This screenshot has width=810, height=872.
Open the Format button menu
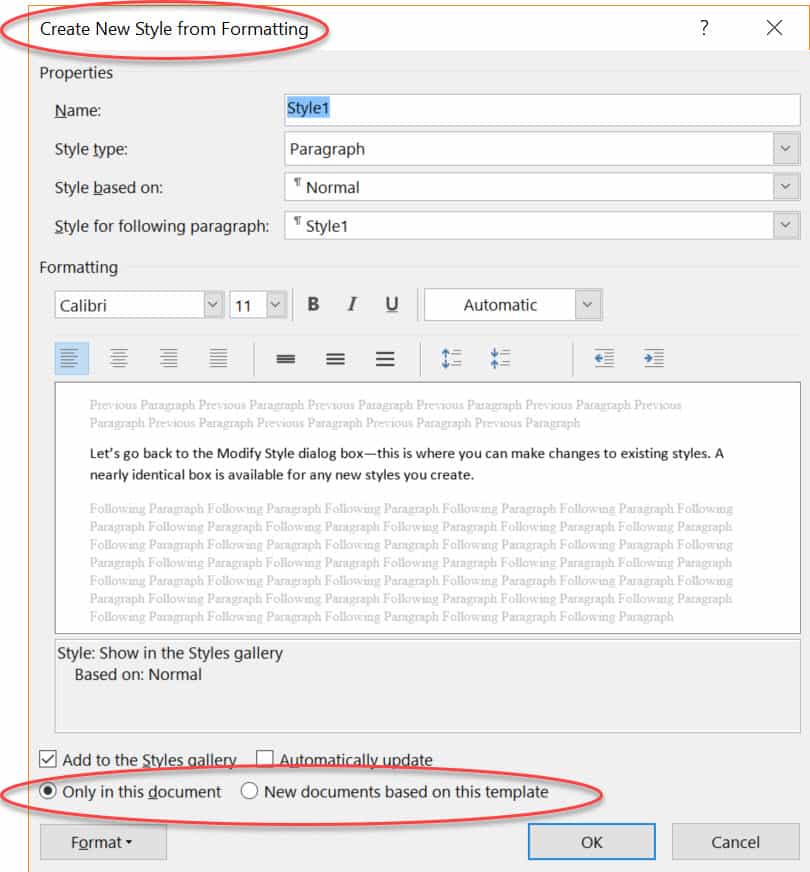103,842
